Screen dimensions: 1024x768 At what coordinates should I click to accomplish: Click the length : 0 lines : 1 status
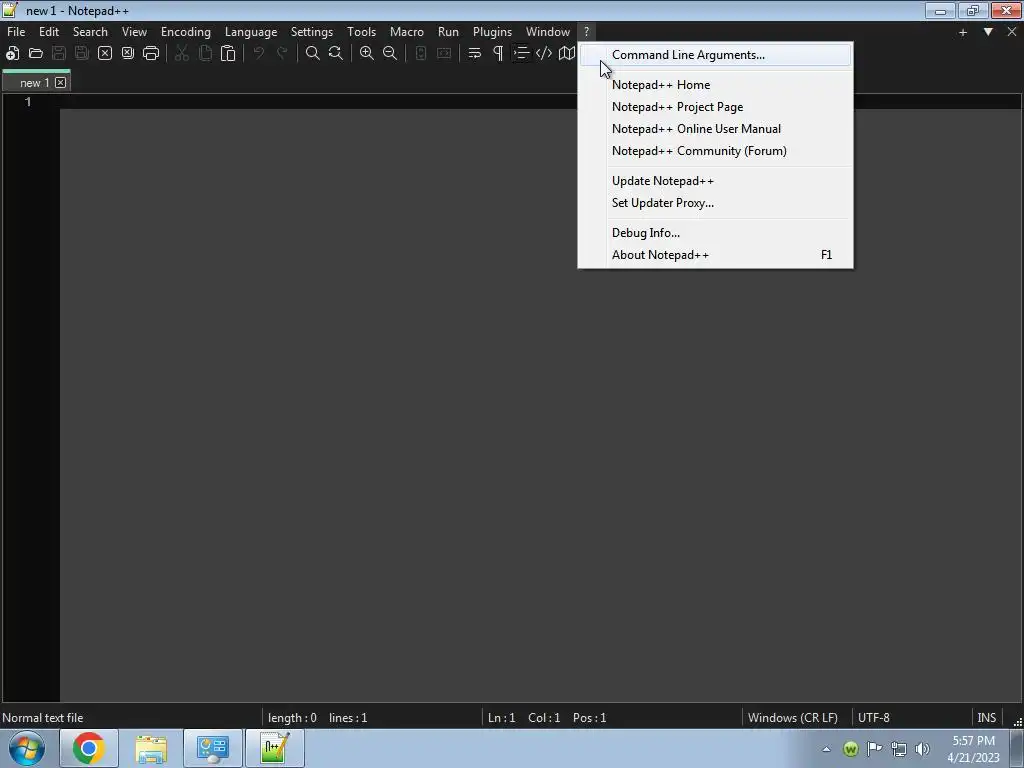tap(317, 718)
